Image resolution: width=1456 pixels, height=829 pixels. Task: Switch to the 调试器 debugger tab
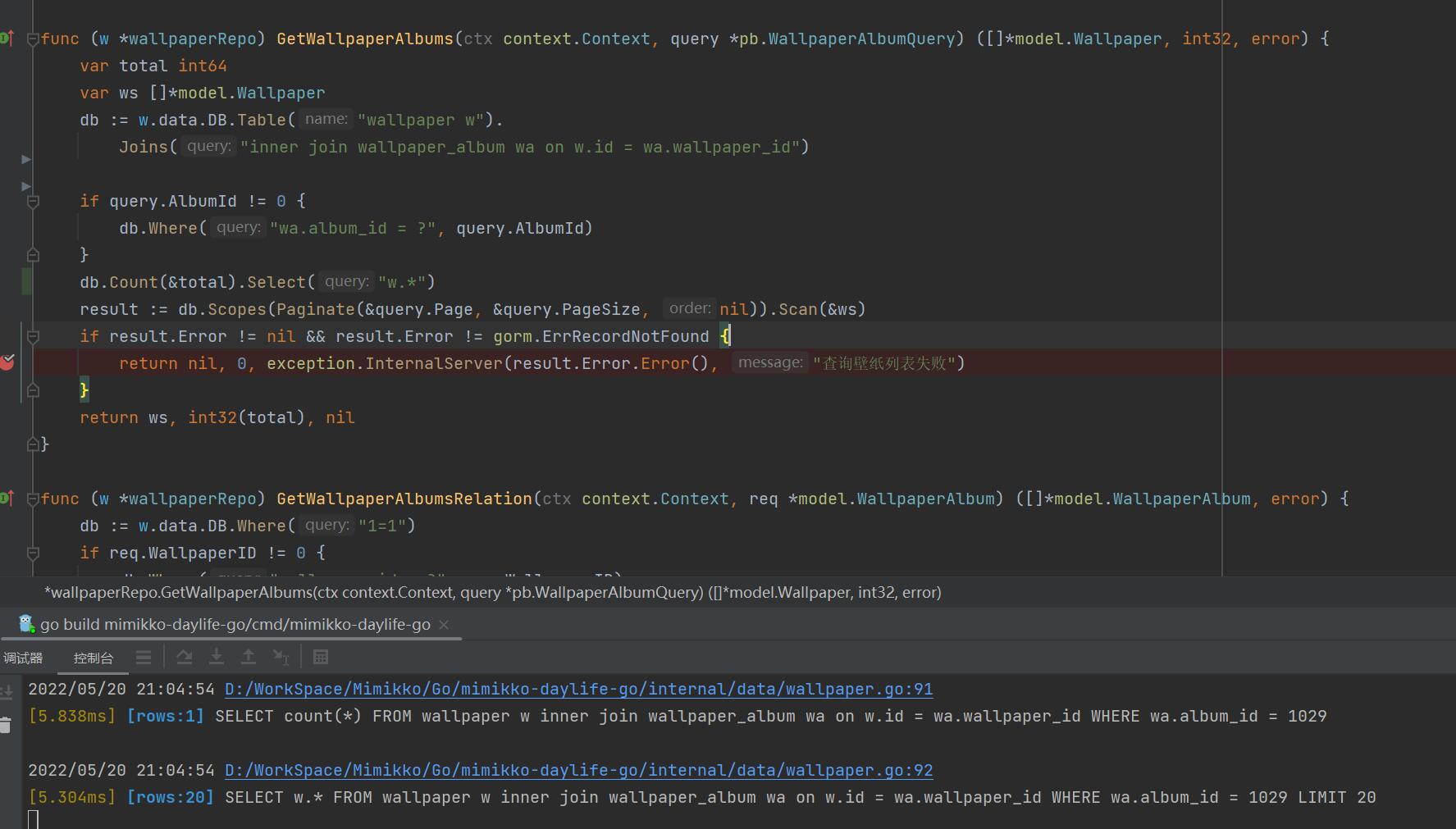click(x=23, y=658)
